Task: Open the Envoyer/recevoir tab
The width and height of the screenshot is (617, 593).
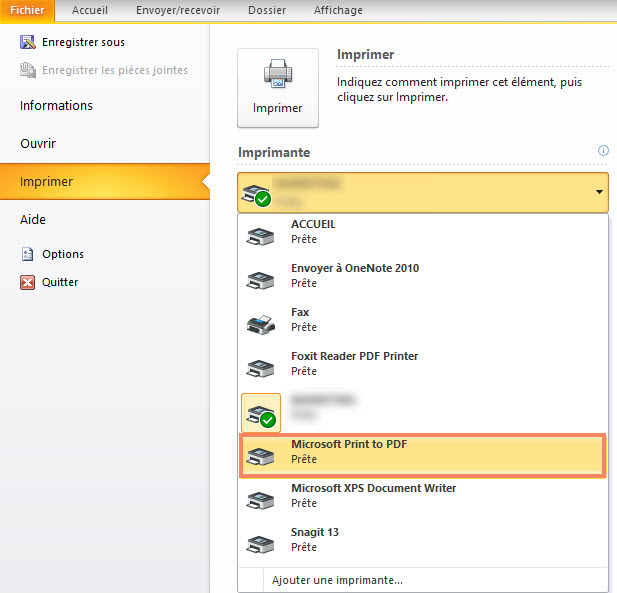Action: coord(178,10)
